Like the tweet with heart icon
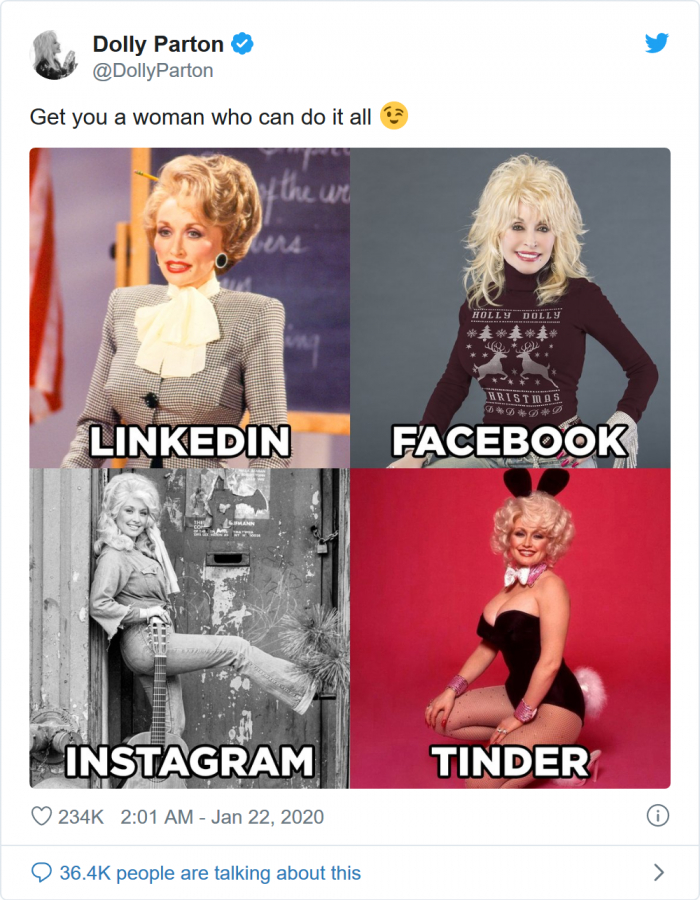This screenshot has width=700, height=900. (x=41, y=816)
